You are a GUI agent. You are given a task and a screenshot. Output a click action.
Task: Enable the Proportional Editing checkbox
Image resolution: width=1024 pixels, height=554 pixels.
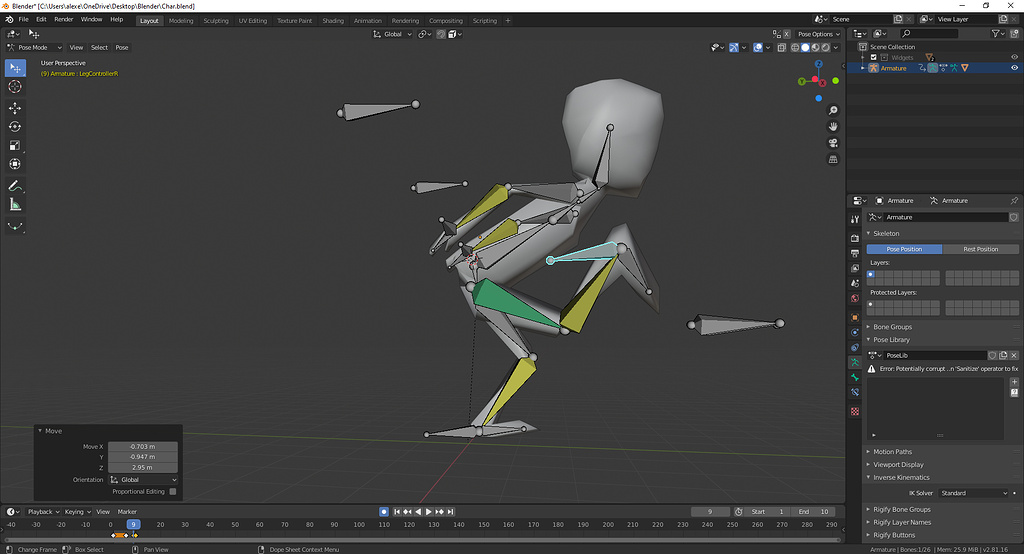click(173, 491)
